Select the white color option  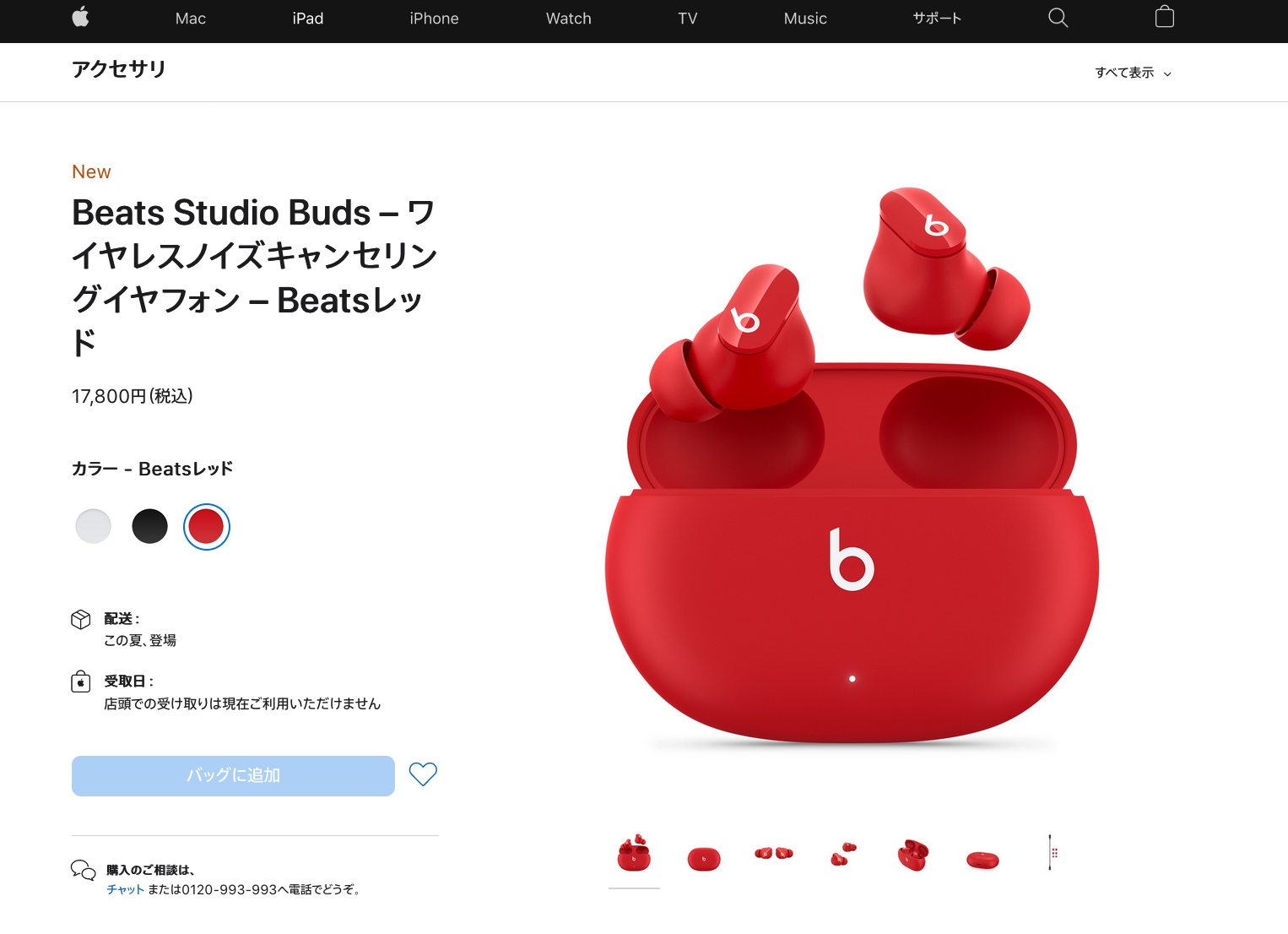point(94,527)
